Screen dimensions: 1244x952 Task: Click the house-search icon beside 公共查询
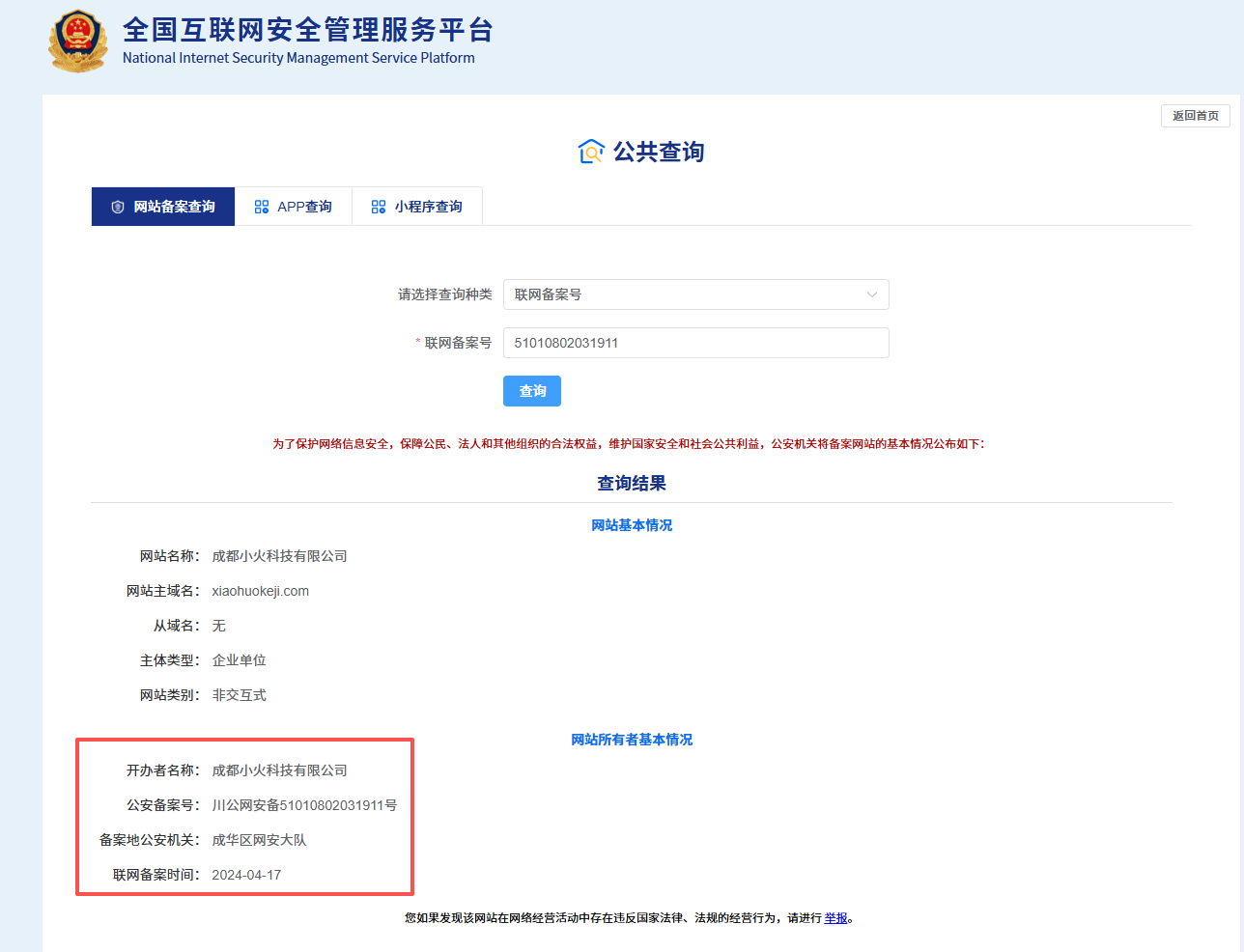[590, 152]
